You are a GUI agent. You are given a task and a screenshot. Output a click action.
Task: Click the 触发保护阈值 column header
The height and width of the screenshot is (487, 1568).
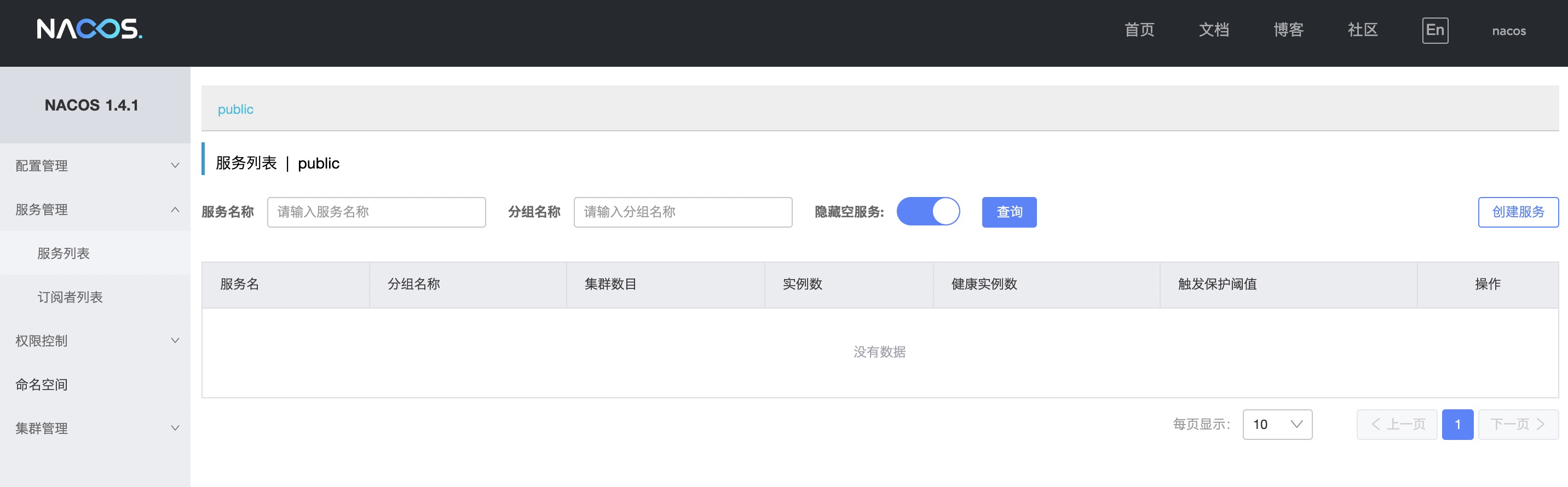(1289, 285)
